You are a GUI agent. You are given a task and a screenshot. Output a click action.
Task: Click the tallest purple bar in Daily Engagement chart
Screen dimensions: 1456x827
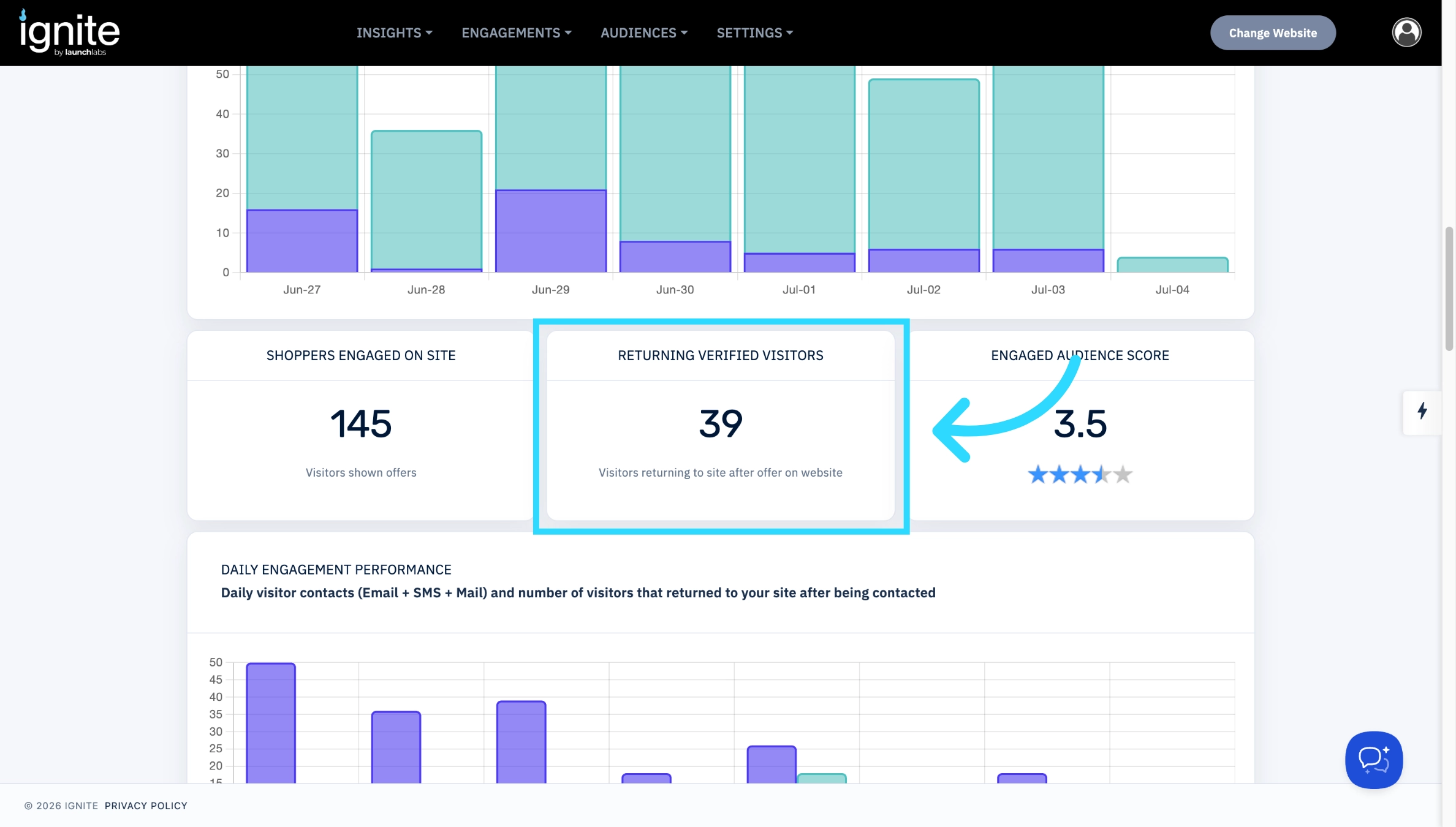[271, 723]
